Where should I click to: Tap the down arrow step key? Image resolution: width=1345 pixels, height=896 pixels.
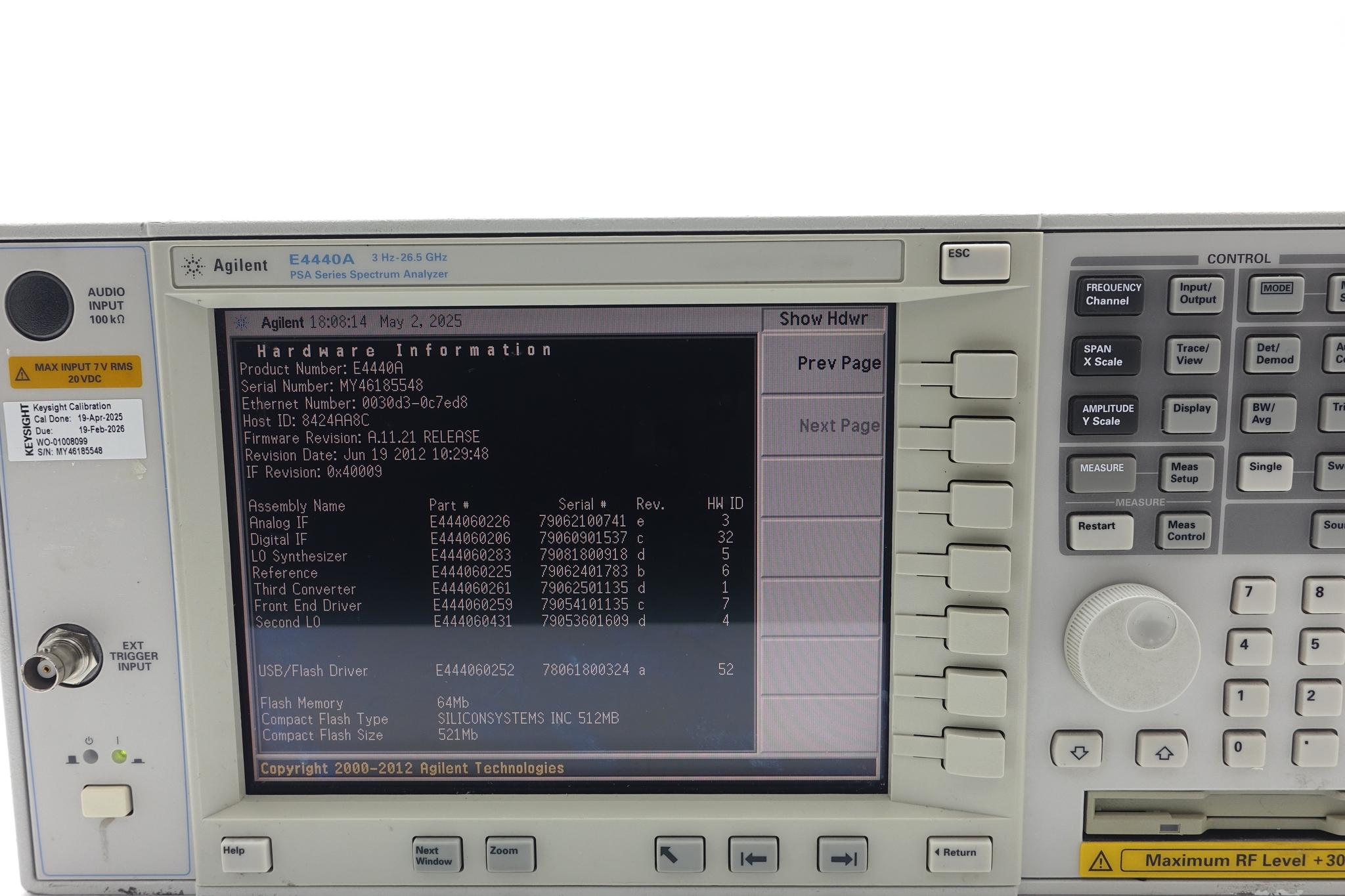point(1078,748)
